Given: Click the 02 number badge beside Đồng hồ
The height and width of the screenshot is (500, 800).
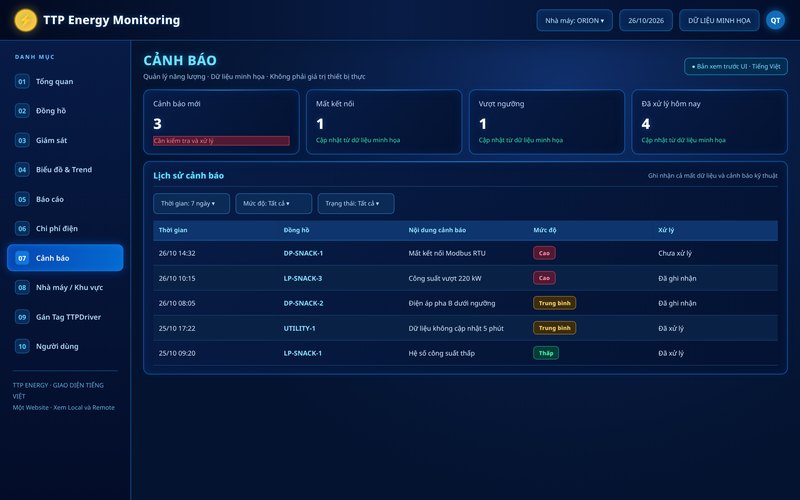Looking at the screenshot, I should [22, 111].
